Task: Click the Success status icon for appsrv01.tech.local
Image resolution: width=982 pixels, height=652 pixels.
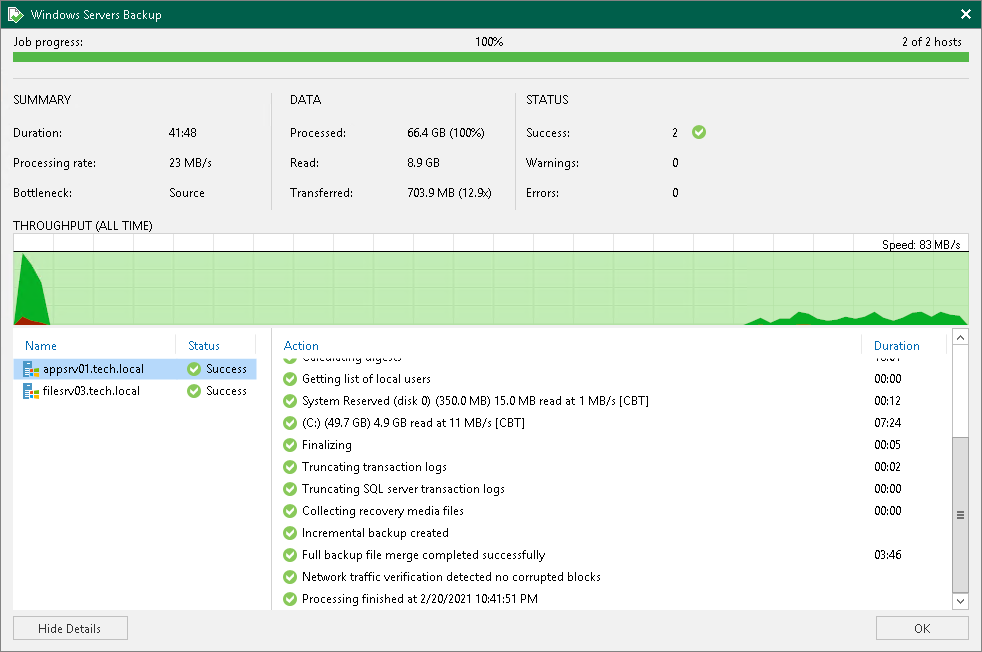Action: tap(194, 369)
